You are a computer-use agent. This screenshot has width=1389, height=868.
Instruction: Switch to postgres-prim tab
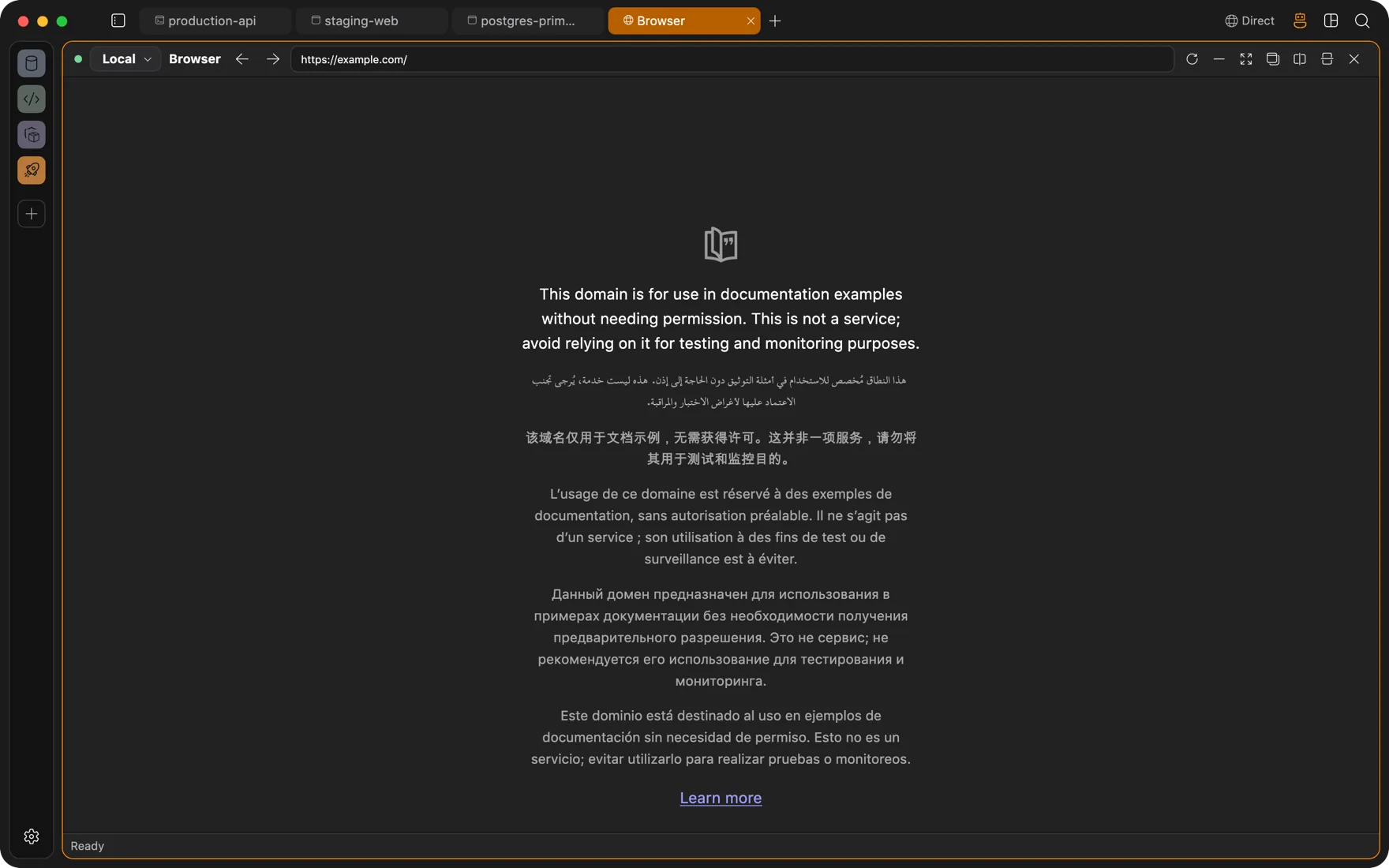(527, 21)
